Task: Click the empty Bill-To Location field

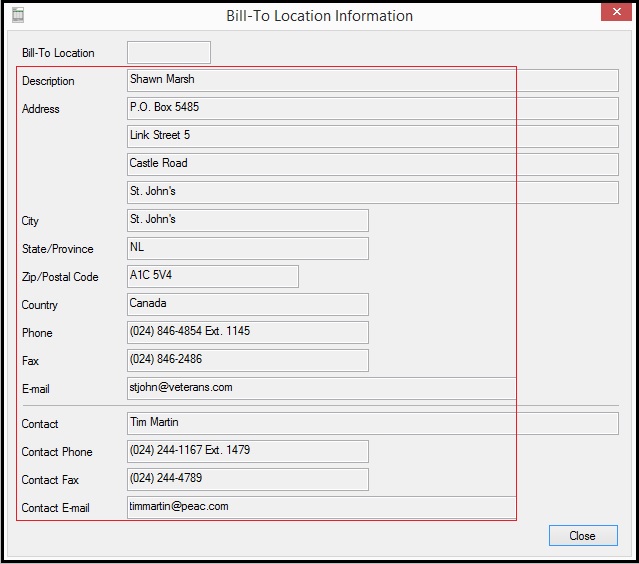Action: click(x=169, y=53)
